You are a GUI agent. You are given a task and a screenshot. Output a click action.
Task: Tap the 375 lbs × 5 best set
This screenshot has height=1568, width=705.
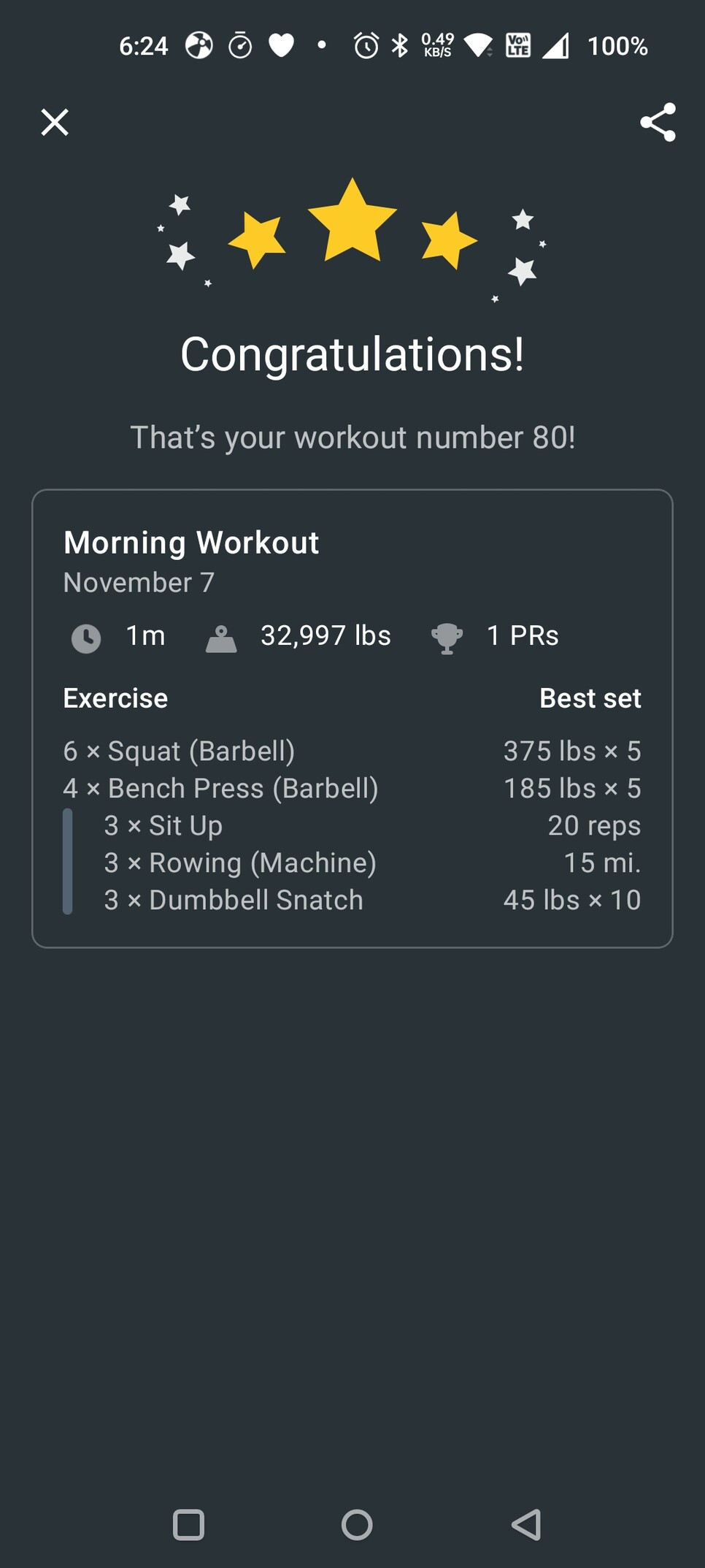(572, 751)
